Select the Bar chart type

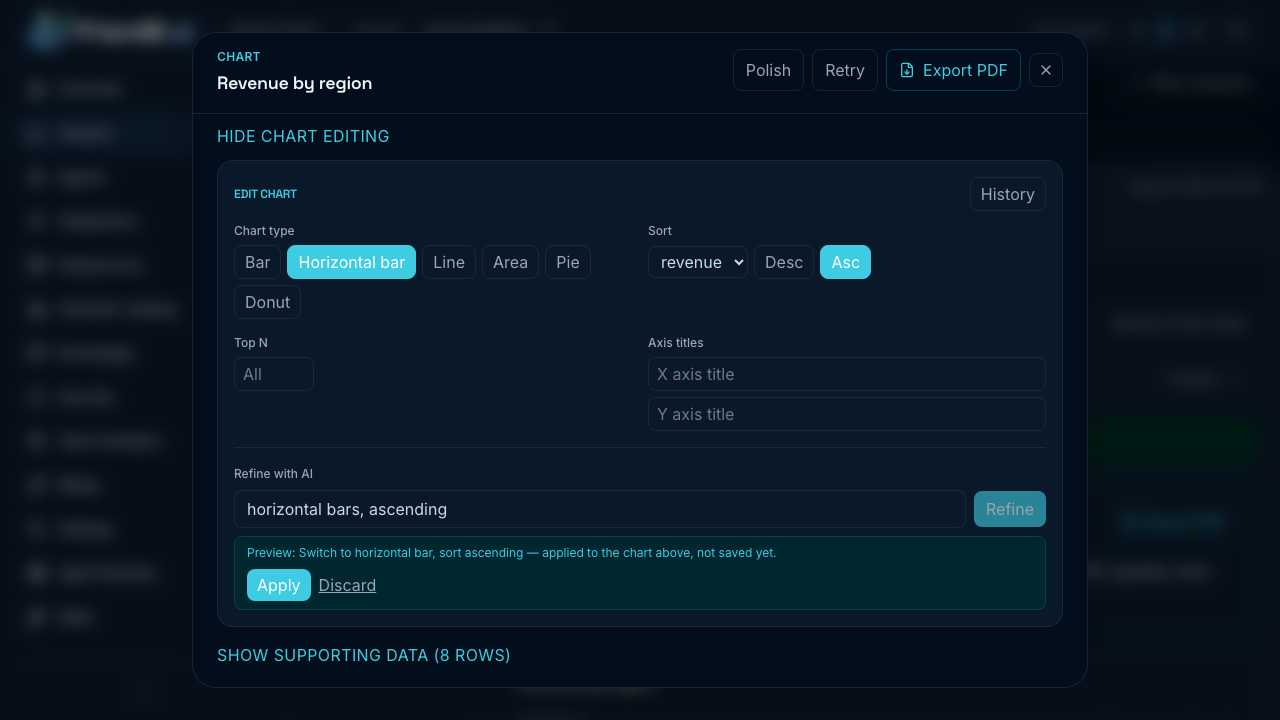click(x=258, y=262)
